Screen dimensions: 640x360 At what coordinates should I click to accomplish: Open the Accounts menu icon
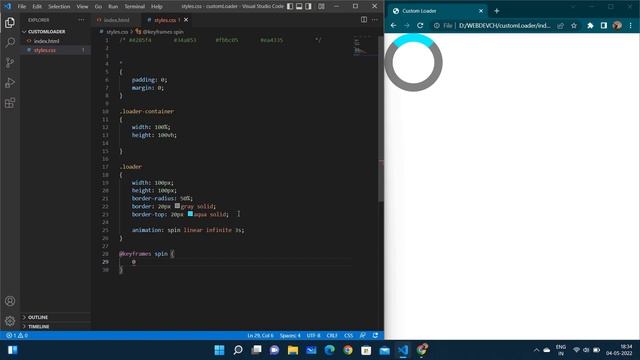(10, 301)
